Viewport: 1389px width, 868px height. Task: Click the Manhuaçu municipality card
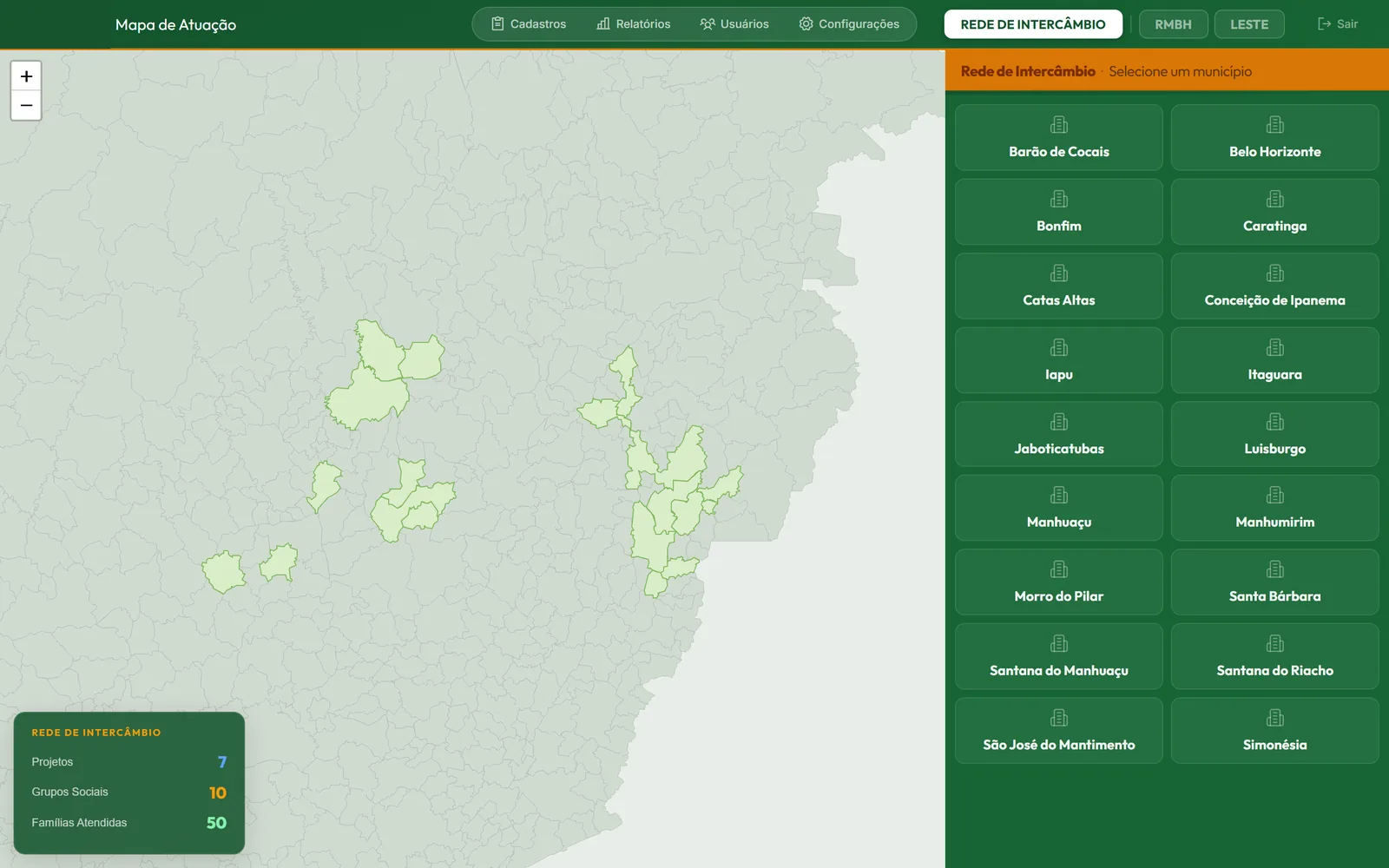[1059, 508]
